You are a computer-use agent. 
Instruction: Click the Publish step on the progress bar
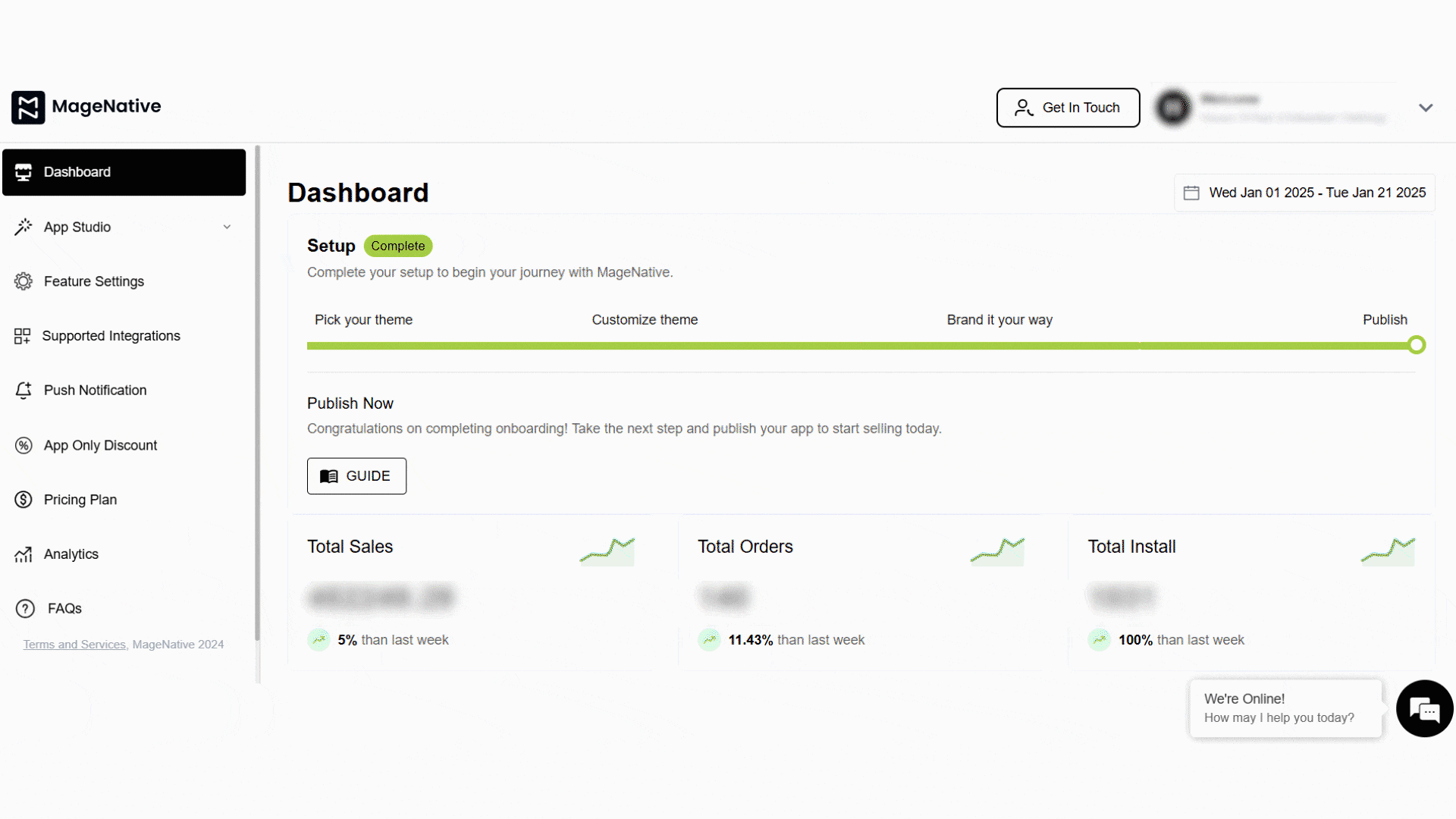coord(1415,345)
